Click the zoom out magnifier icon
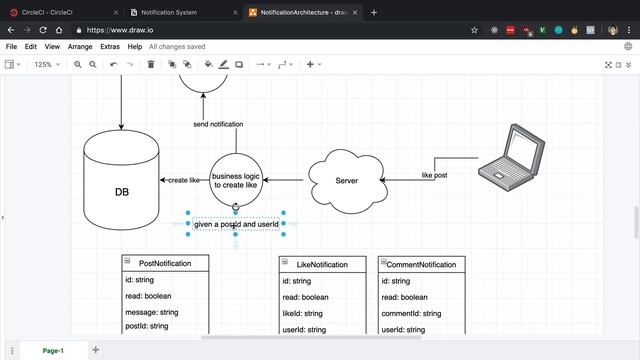This screenshot has width=640, height=360. pos(93,64)
